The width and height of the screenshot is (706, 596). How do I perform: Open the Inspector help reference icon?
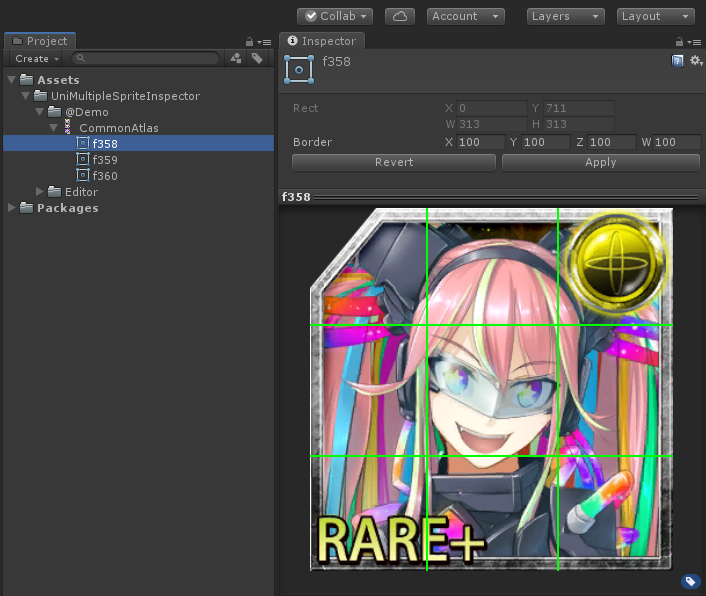click(677, 61)
